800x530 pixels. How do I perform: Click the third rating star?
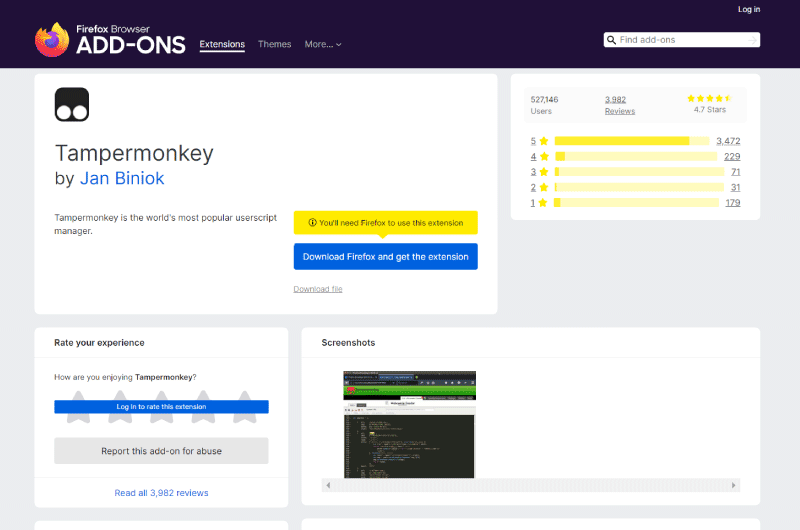coord(162,407)
